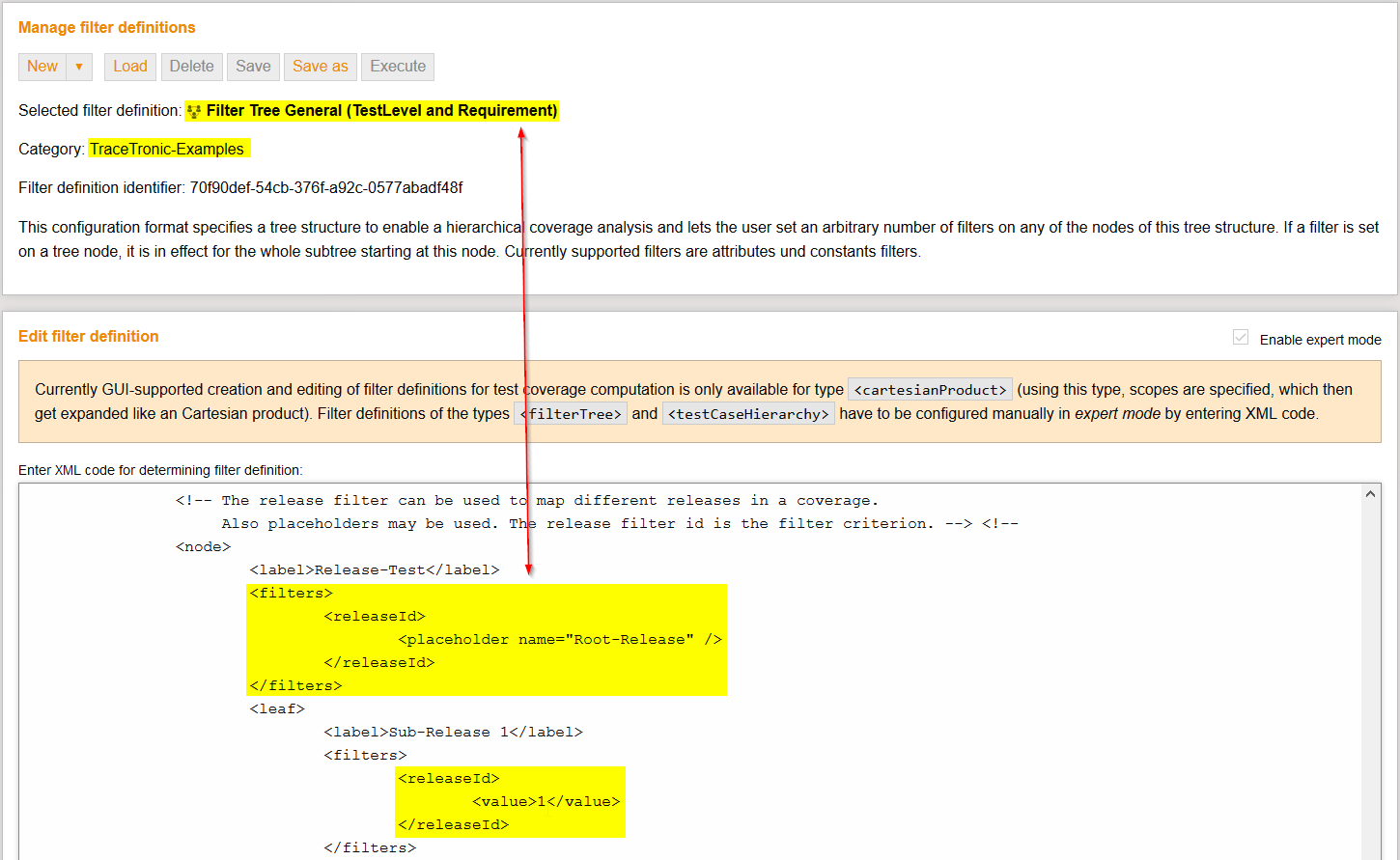1400x860 pixels.
Task: Click the Edit filter definition heading
Action: [89, 337]
